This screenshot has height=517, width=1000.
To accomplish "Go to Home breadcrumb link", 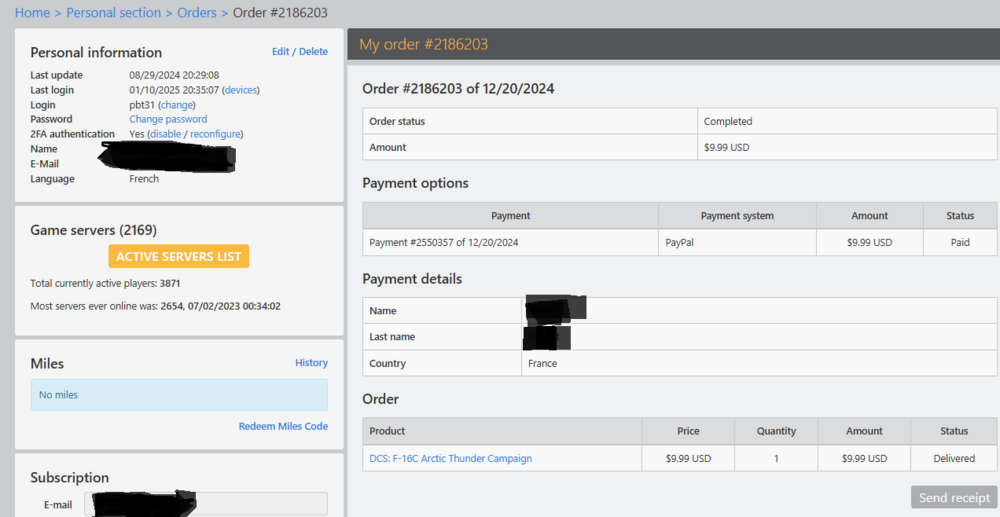I will click(x=32, y=13).
